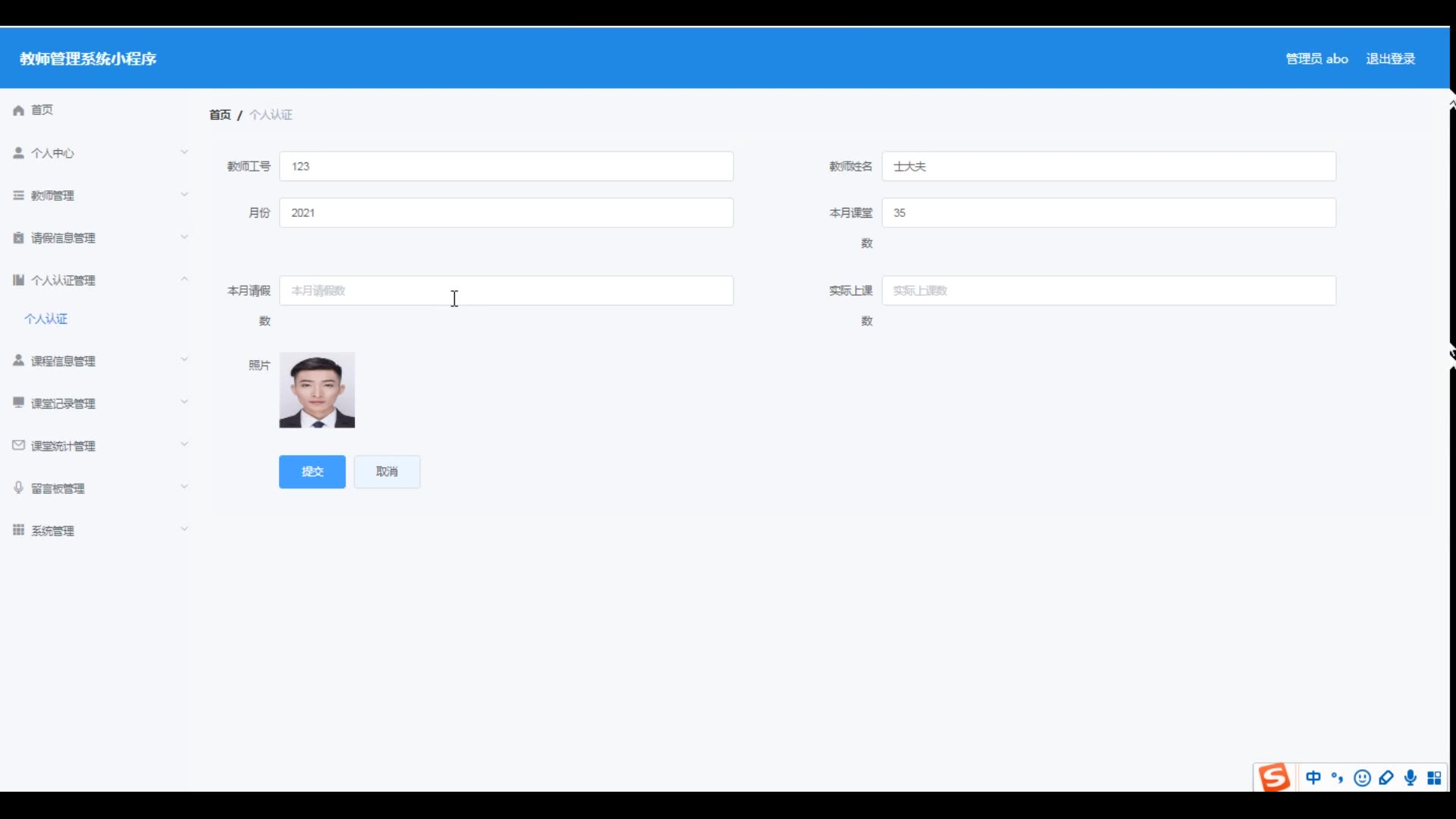Screen dimensions: 1456x819
Task: Click the microphone icon beside 留言板管理
Action: (x=18, y=488)
